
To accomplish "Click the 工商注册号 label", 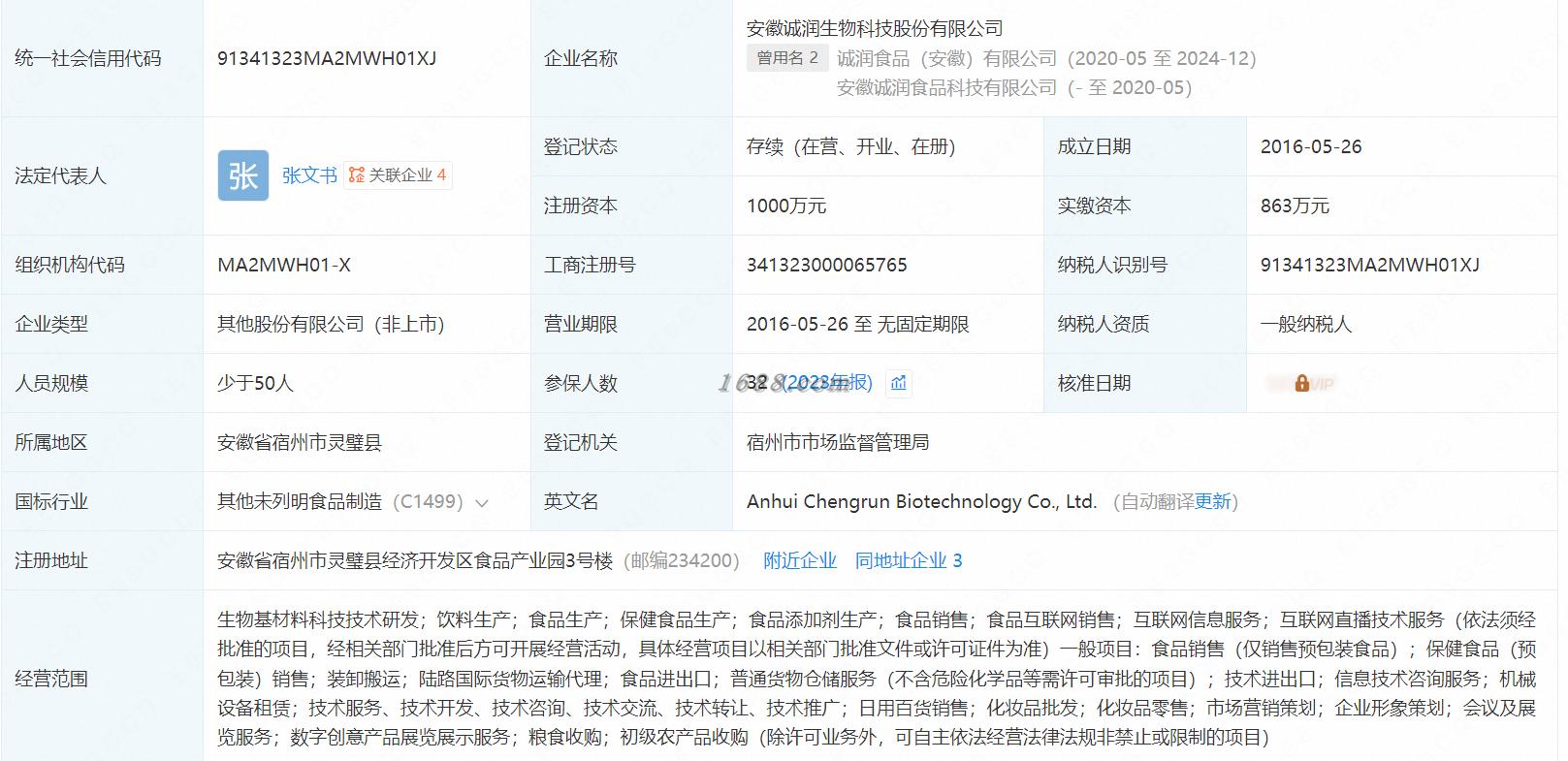I will [590, 265].
